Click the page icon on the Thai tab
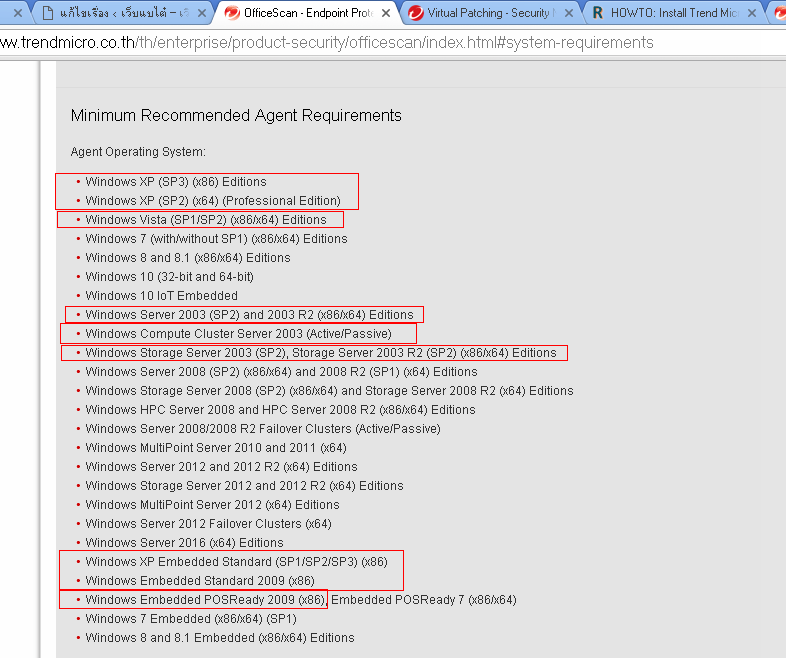The width and height of the screenshot is (786, 658). (48, 13)
